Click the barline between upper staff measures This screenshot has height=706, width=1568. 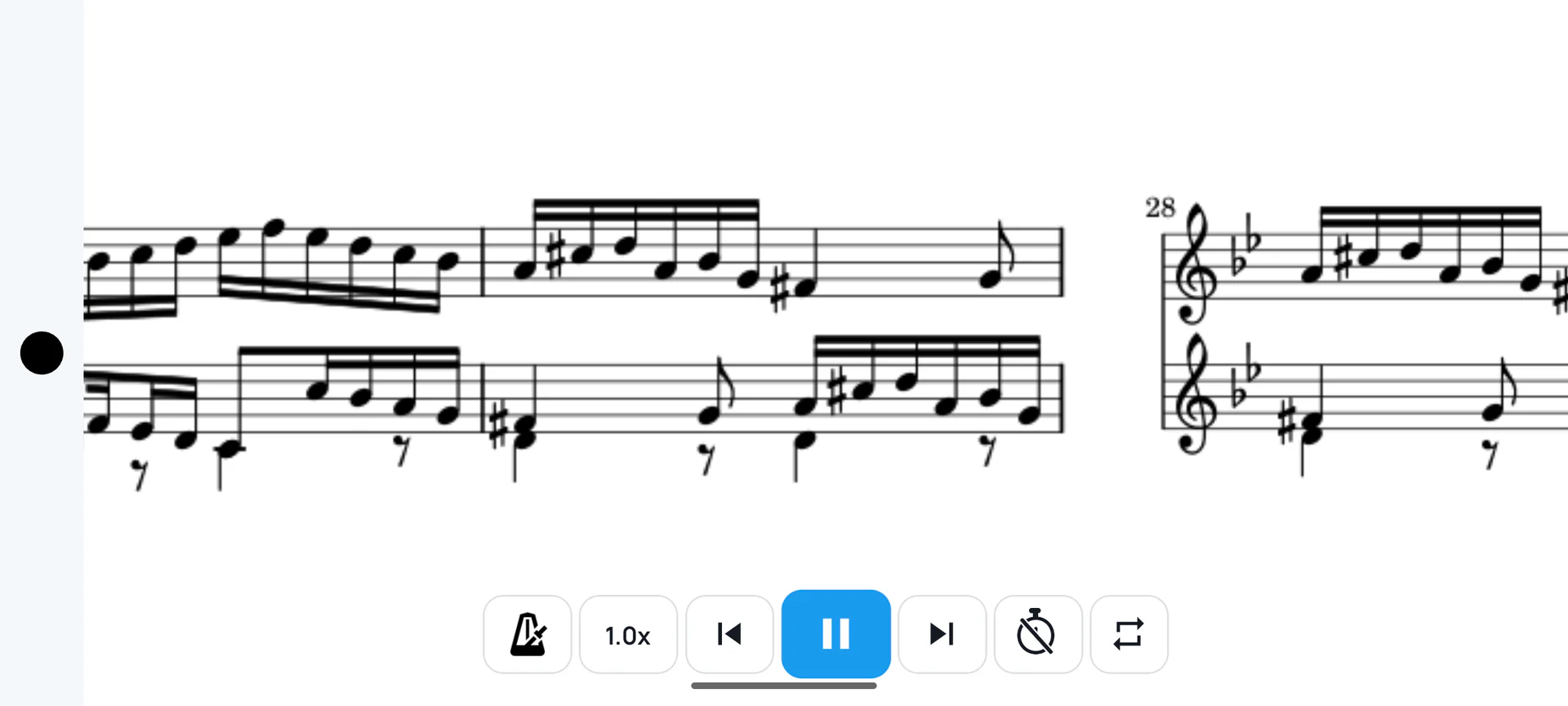click(x=483, y=261)
